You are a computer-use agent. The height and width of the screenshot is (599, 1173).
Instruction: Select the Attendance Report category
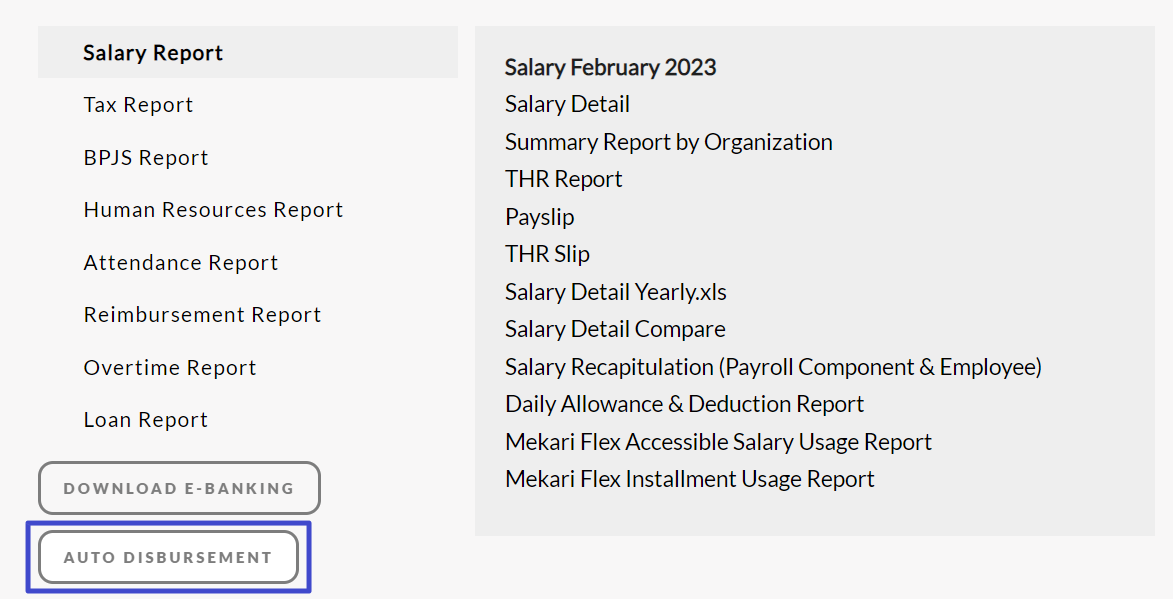pyautogui.click(x=181, y=262)
